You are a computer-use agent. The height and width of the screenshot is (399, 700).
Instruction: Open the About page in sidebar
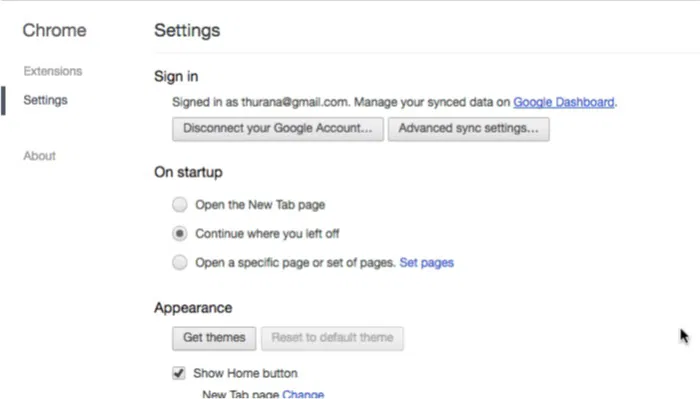pyautogui.click(x=39, y=156)
